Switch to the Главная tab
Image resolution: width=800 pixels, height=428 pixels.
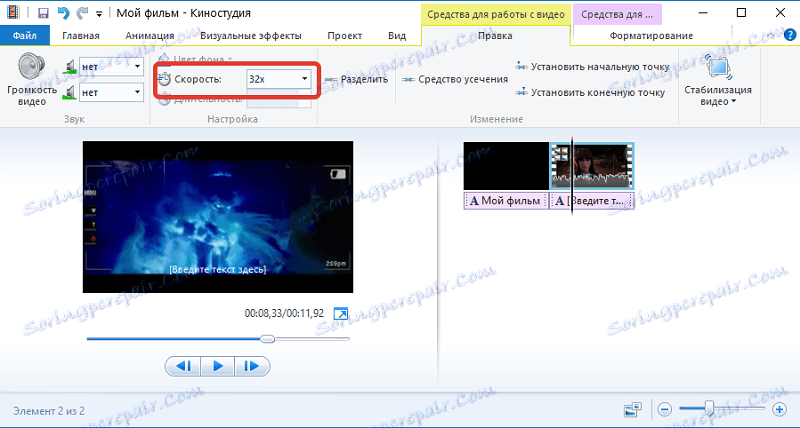coord(81,36)
